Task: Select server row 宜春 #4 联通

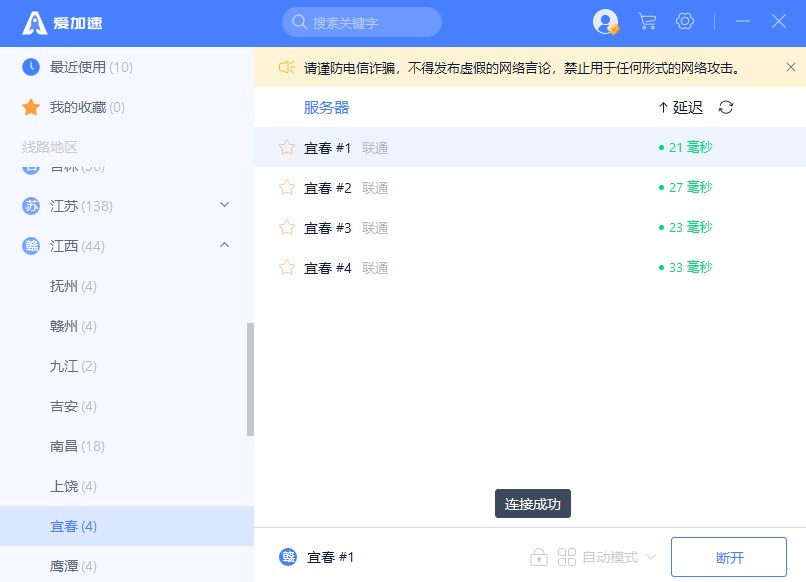Action: tap(530, 267)
